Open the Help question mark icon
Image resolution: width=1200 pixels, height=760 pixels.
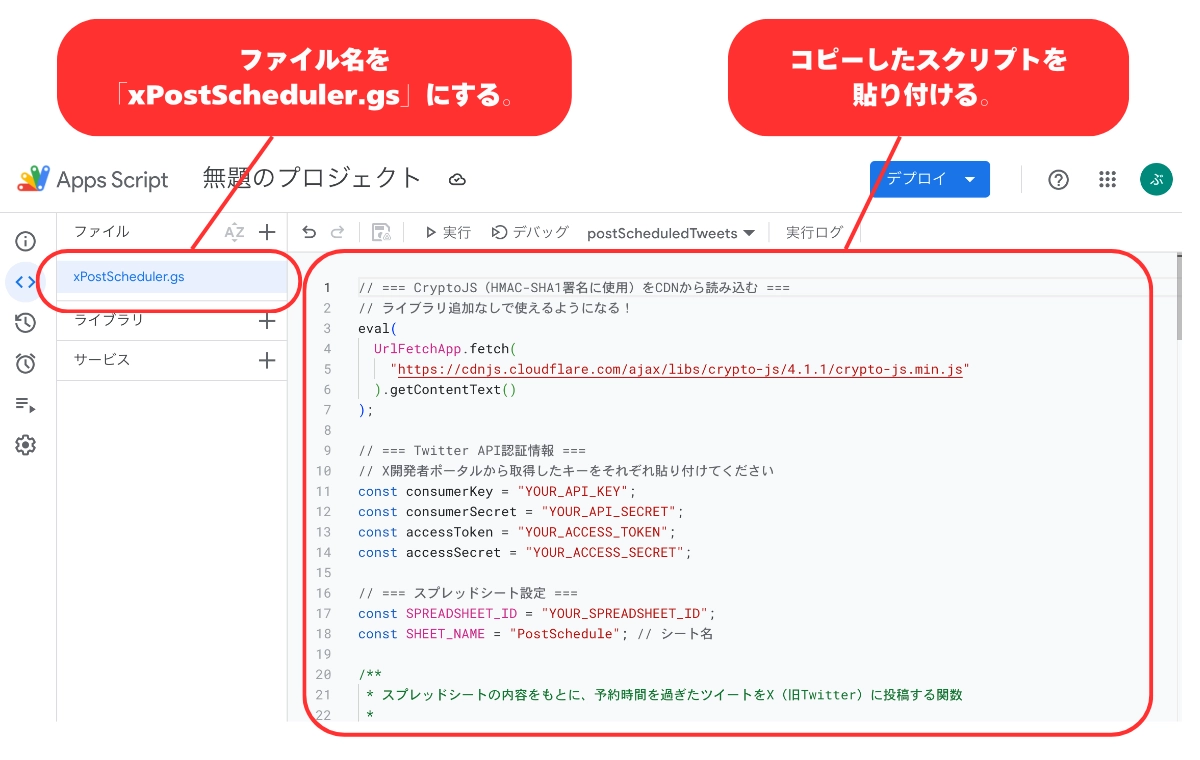click(x=1058, y=180)
